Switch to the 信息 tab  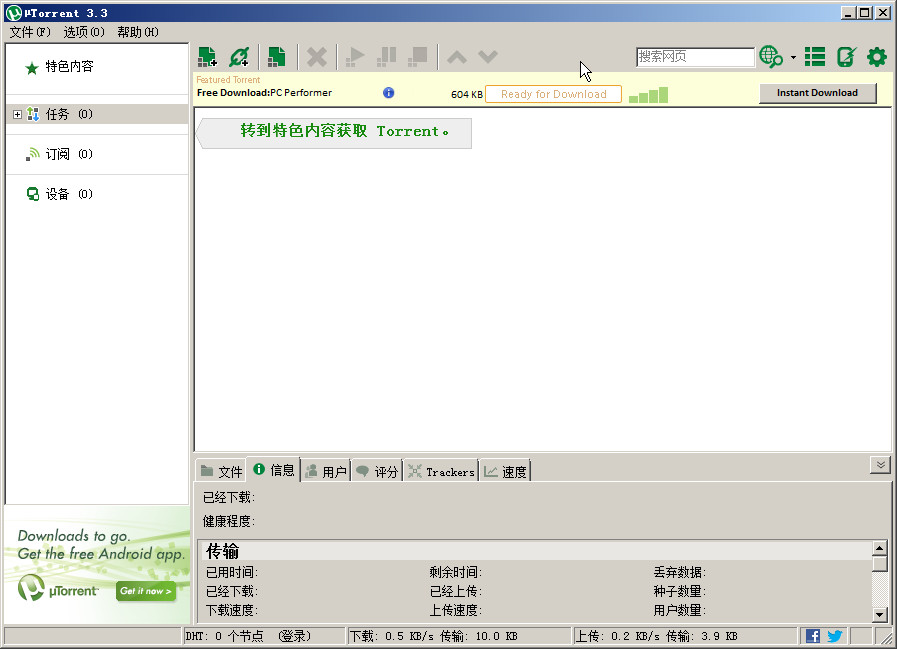click(x=273, y=470)
